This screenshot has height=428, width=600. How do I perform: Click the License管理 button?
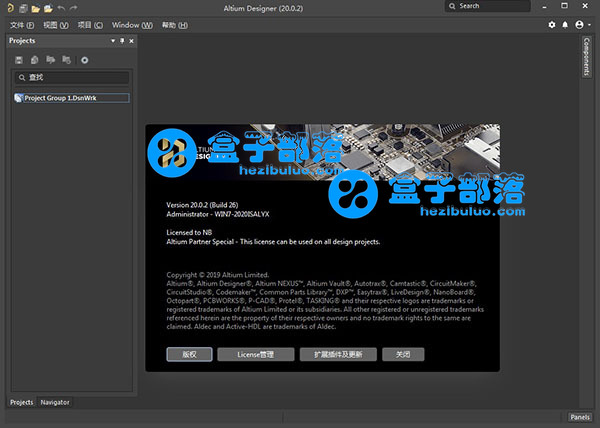pos(256,355)
